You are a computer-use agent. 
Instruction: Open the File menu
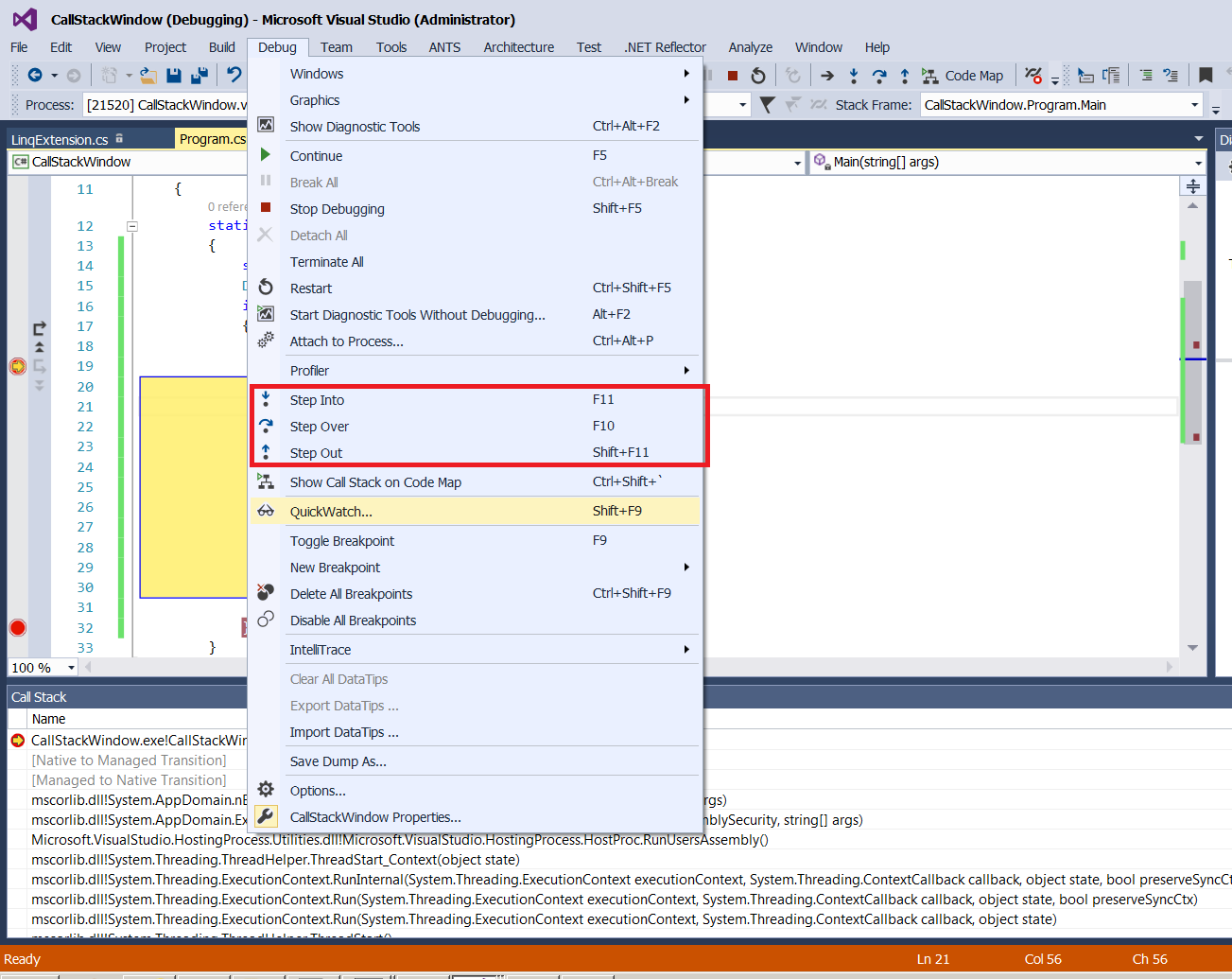click(19, 47)
